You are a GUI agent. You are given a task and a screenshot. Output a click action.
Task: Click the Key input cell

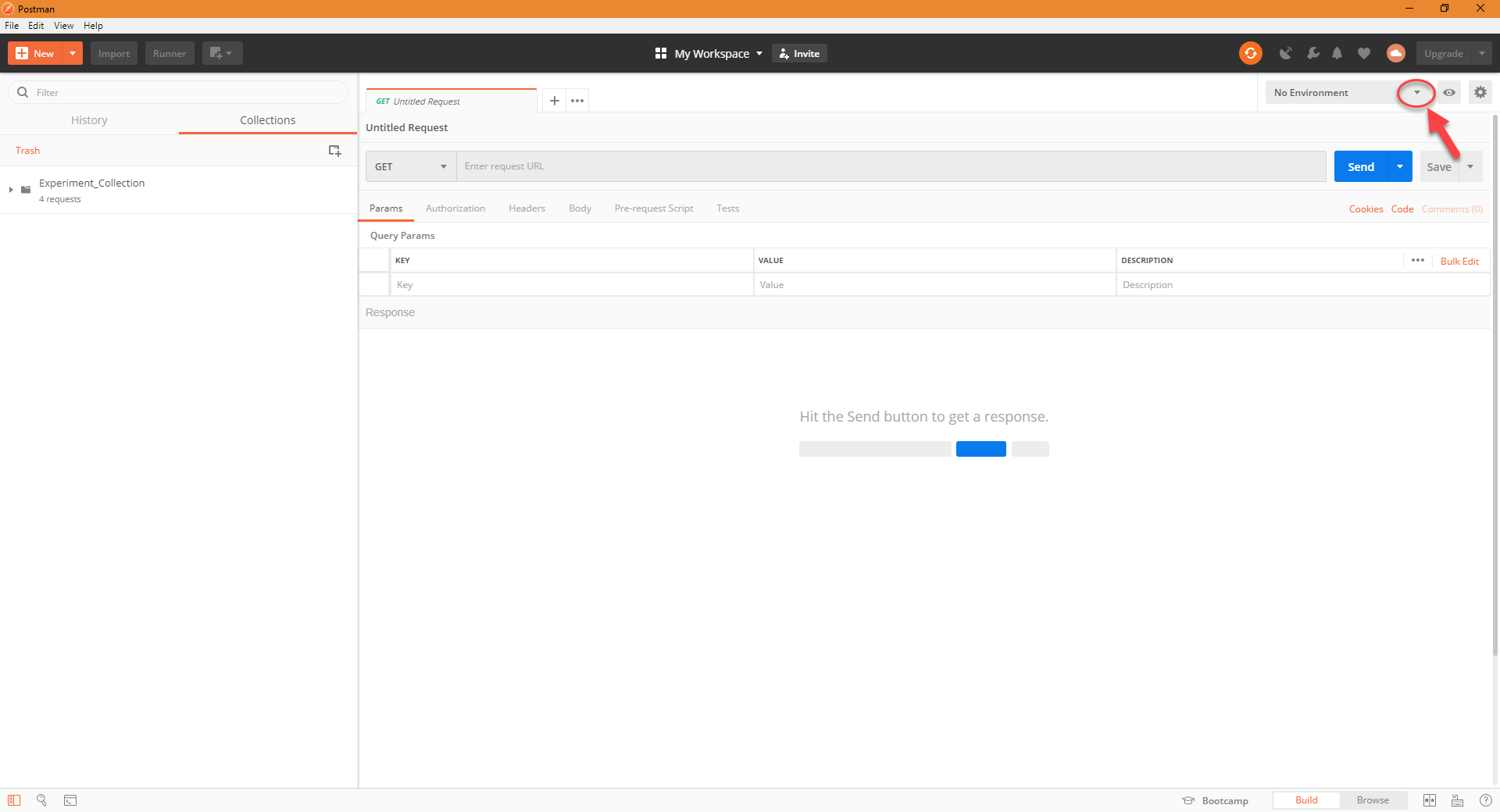pos(572,284)
